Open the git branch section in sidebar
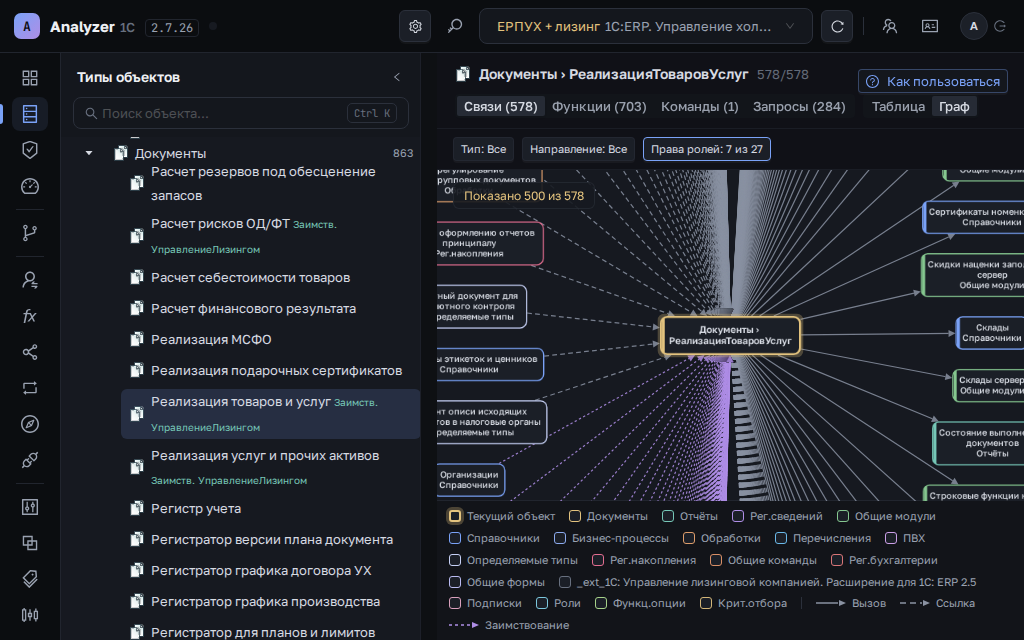Image resolution: width=1024 pixels, height=640 pixels. point(30,233)
